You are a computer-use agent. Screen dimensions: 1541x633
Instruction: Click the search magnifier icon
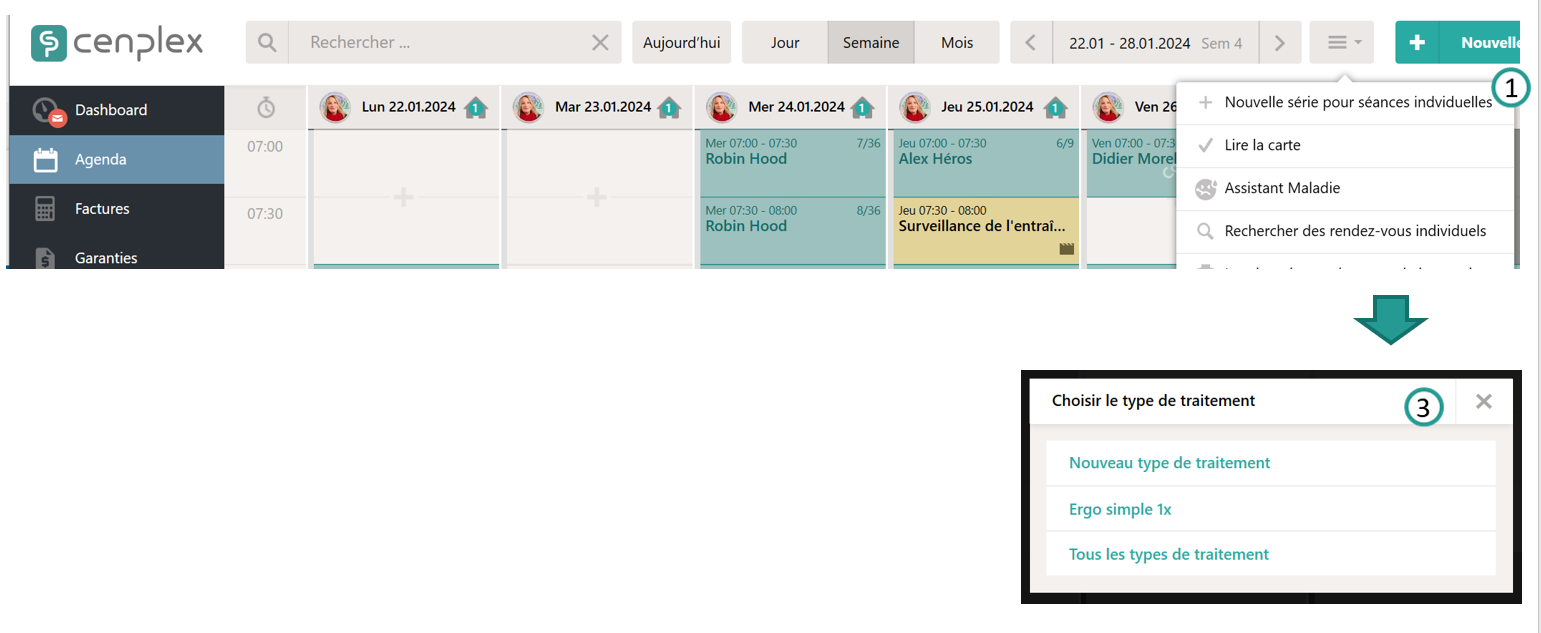click(267, 43)
